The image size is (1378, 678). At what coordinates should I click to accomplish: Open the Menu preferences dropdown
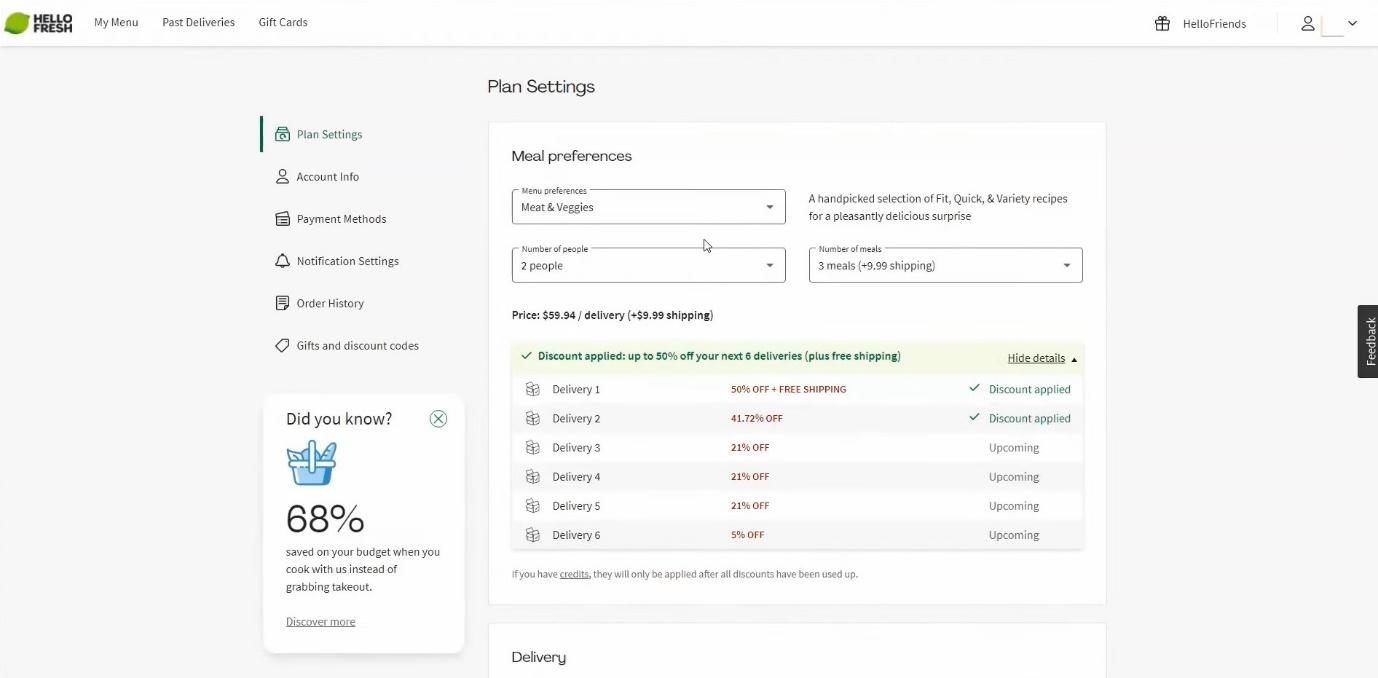click(648, 207)
